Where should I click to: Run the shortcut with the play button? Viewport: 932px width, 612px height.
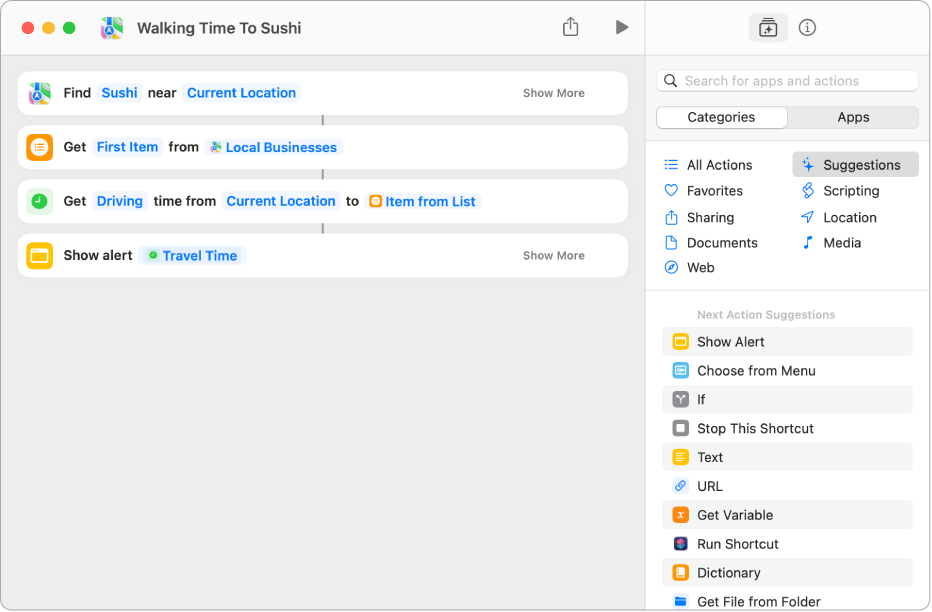tap(621, 28)
